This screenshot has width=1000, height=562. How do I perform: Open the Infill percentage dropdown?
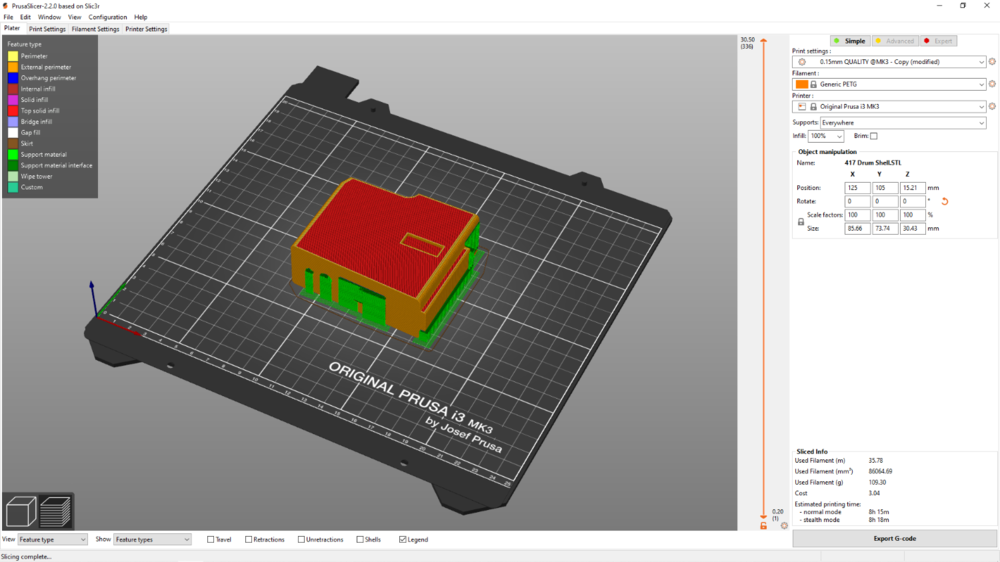tap(825, 136)
